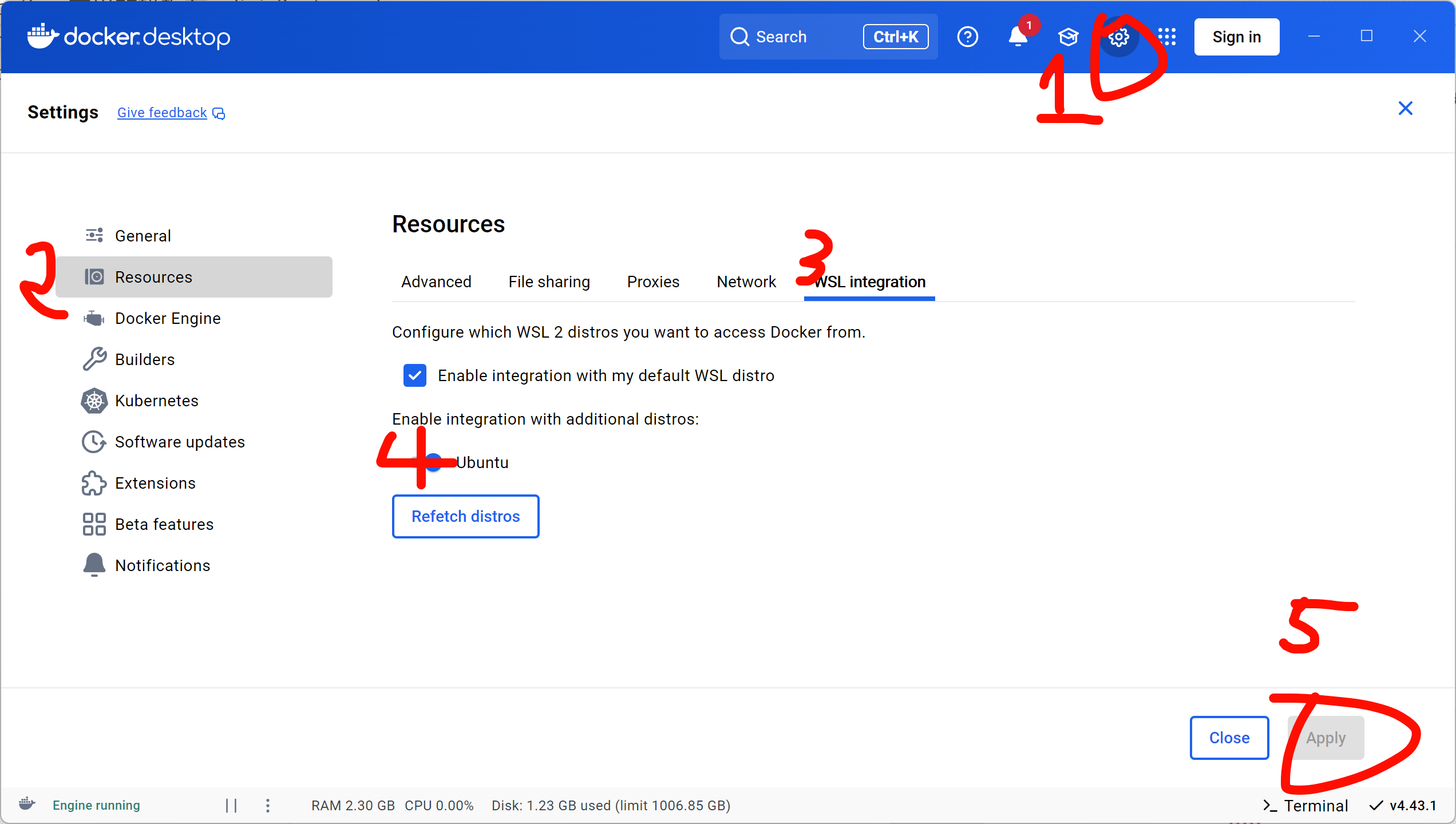The width and height of the screenshot is (1456, 824).
Task: Open the apps grid icon
Action: [x=1167, y=37]
